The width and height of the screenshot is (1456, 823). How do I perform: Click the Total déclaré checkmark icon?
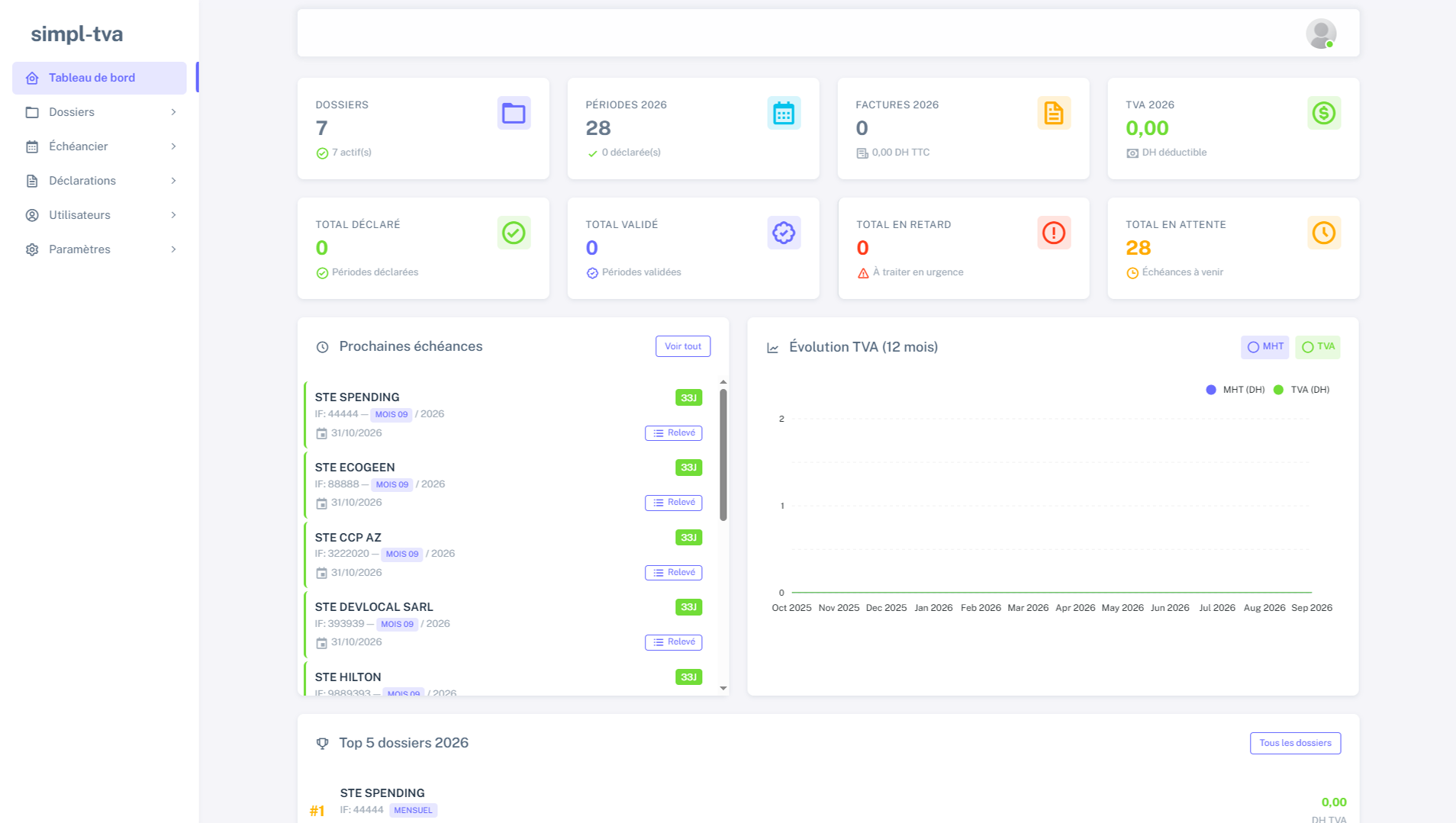pyautogui.click(x=514, y=233)
